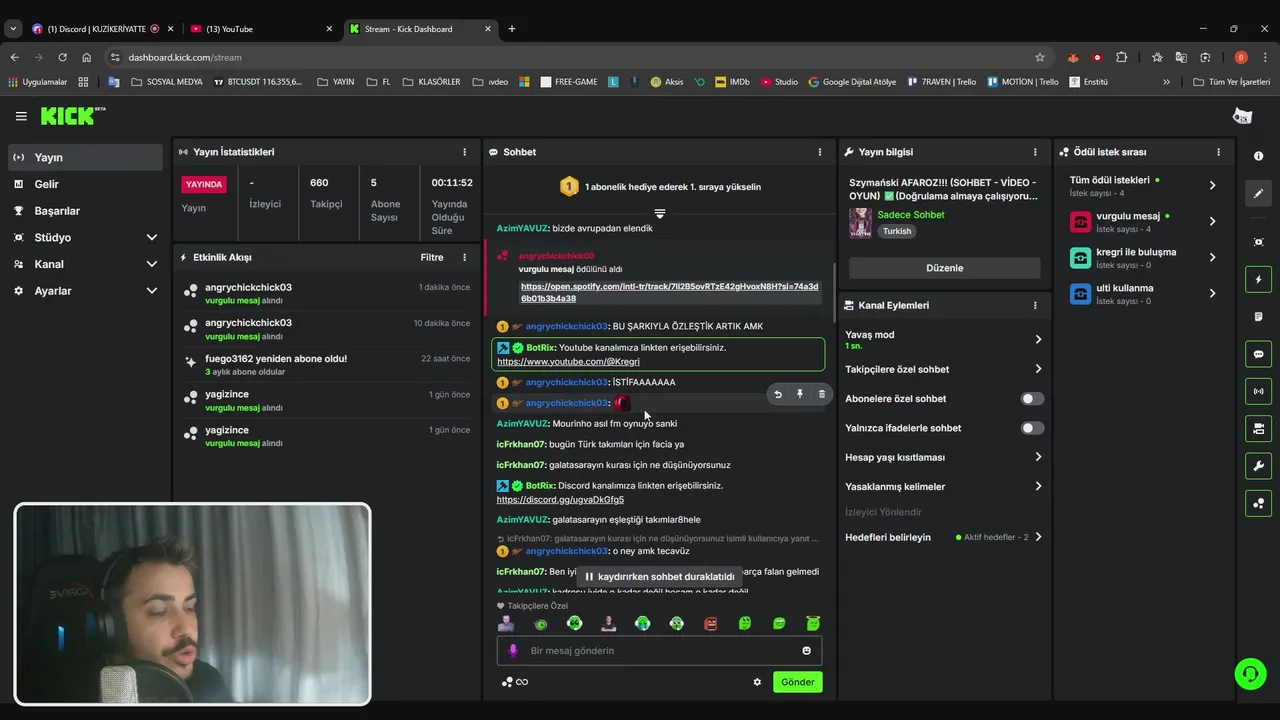
Task: Click the browser address bar with dashboard.kick.com/stream
Action: (x=575, y=57)
